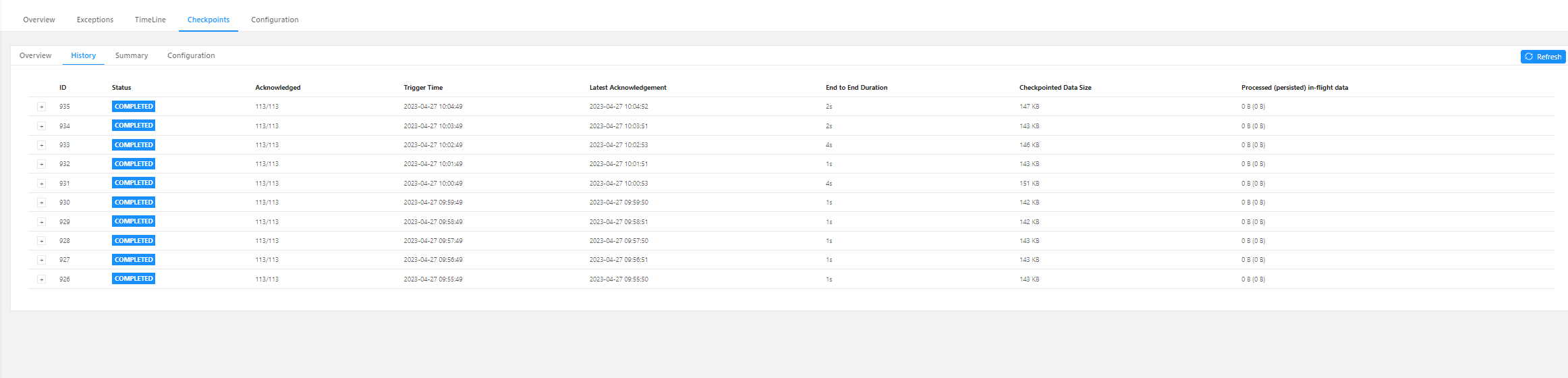The image size is (1568, 378).
Task: Switch to the Exceptions tab
Action: 95,20
